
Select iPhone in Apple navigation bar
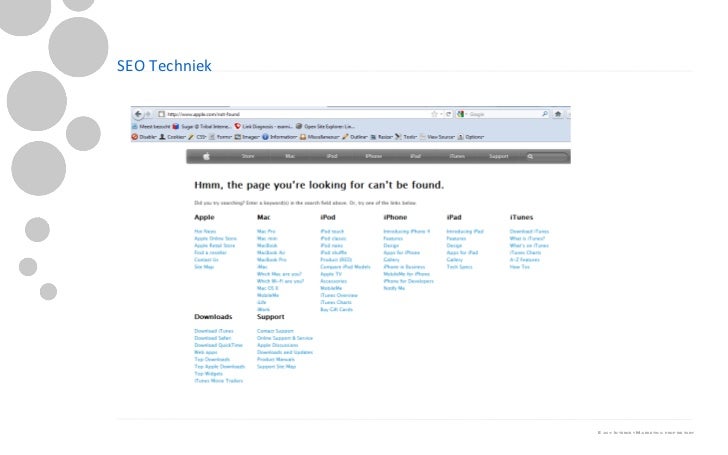[x=373, y=156]
